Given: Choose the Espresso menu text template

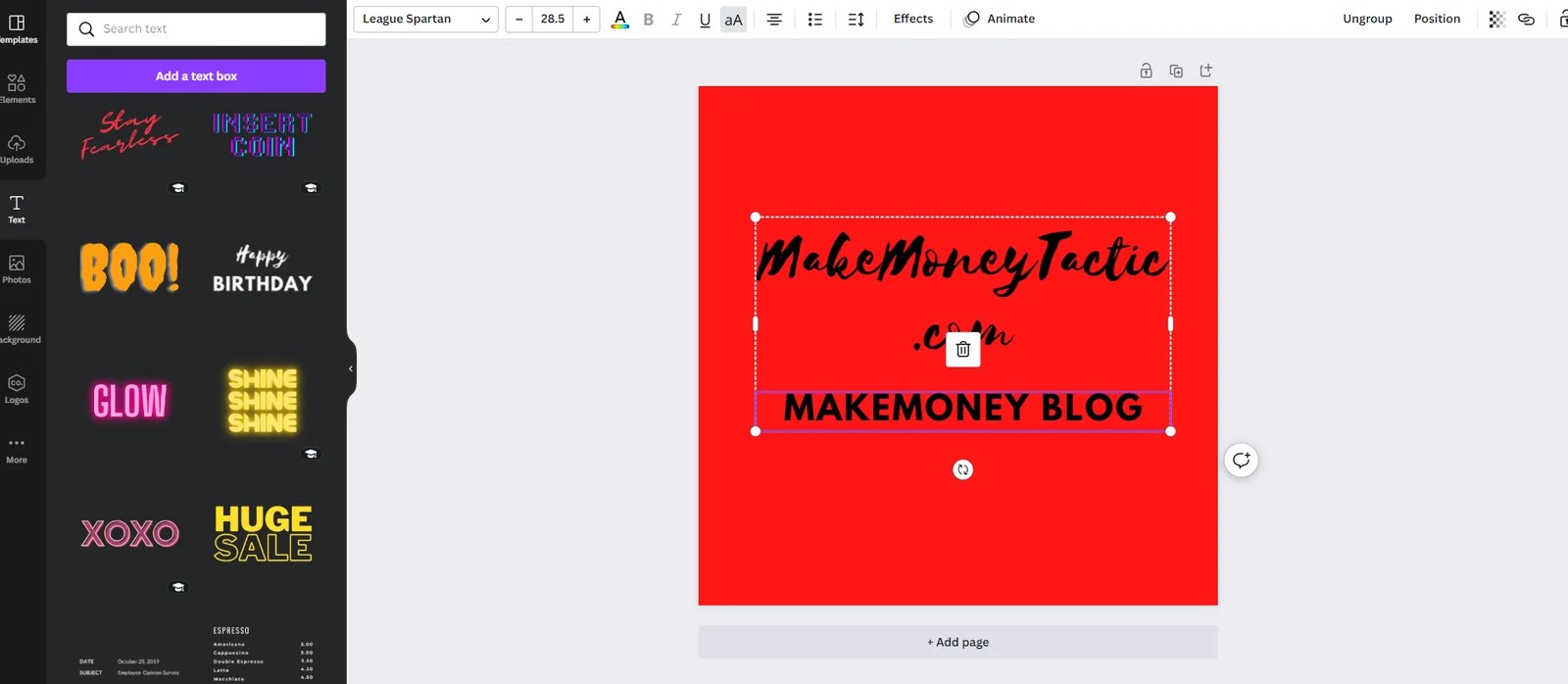Looking at the screenshot, I should pos(263,653).
